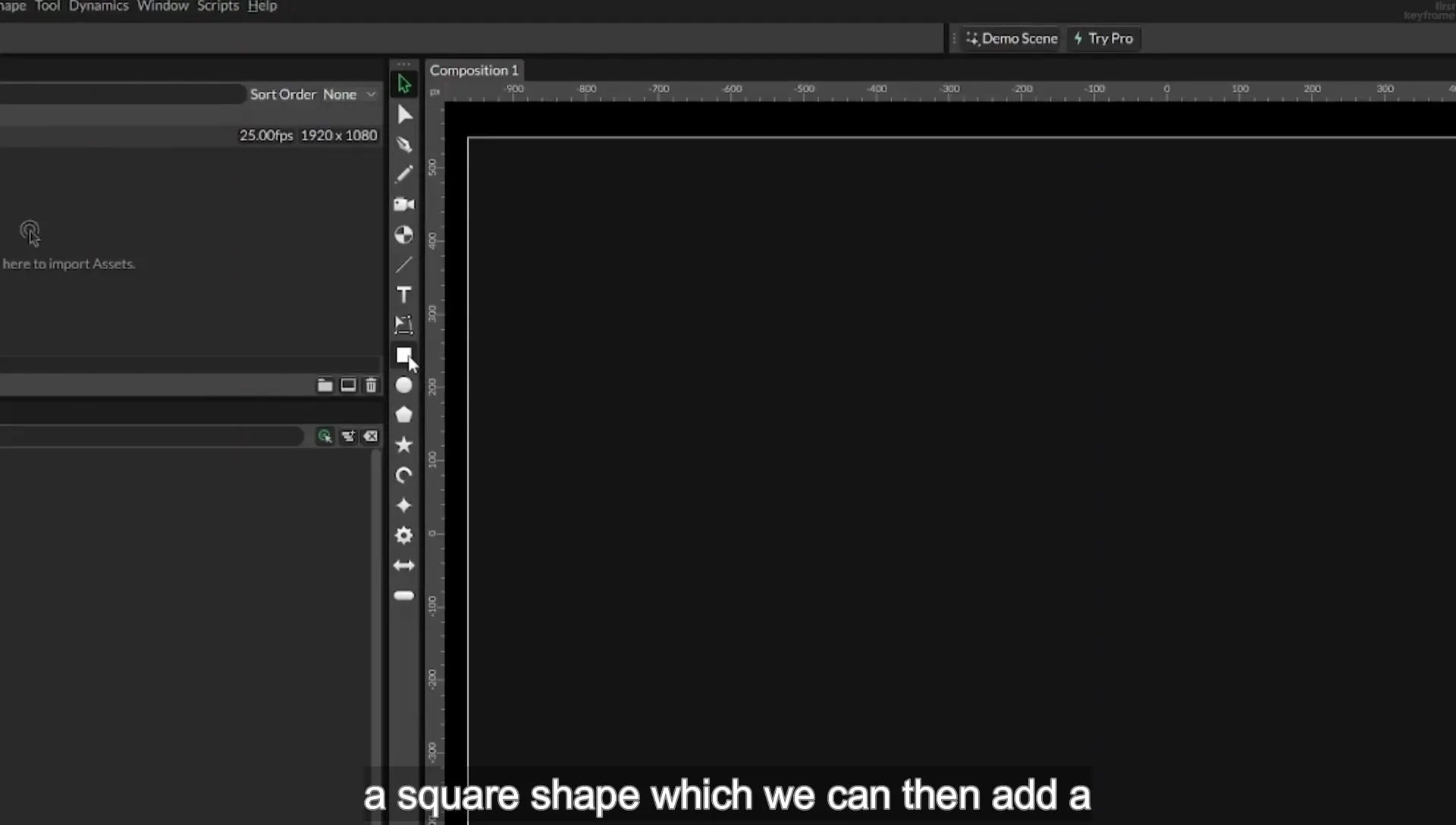Select the Text tool
The image size is (1456, 825).
[404, 294]
